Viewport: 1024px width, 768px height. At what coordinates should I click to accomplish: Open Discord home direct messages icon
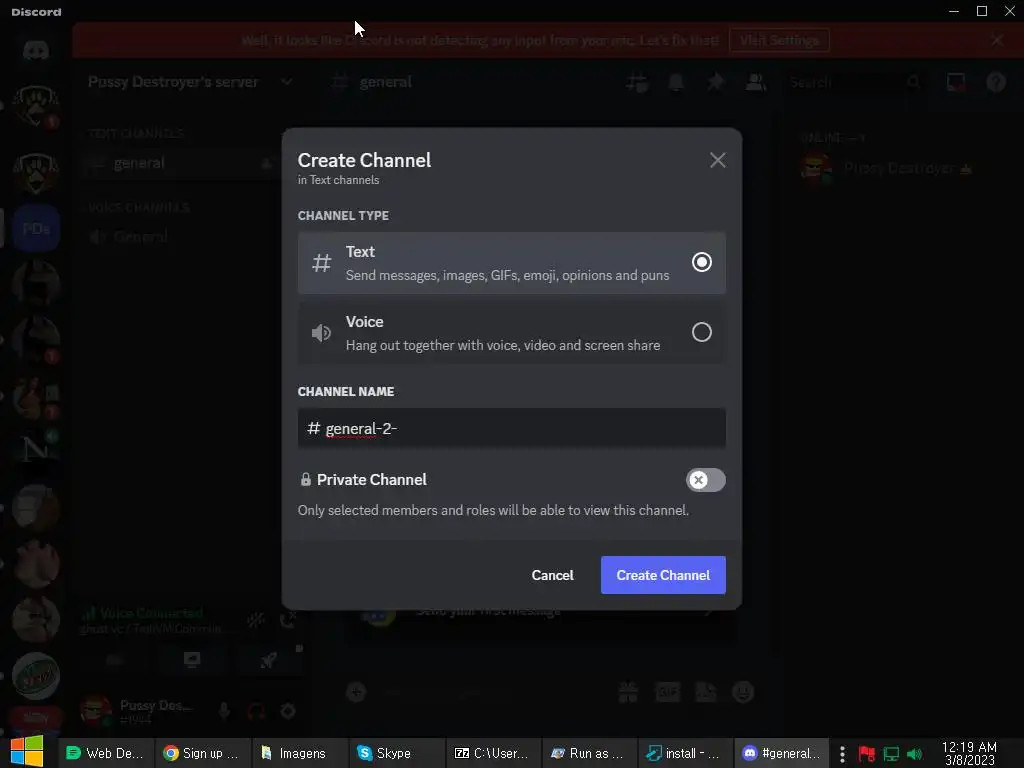tap(36, 50)
